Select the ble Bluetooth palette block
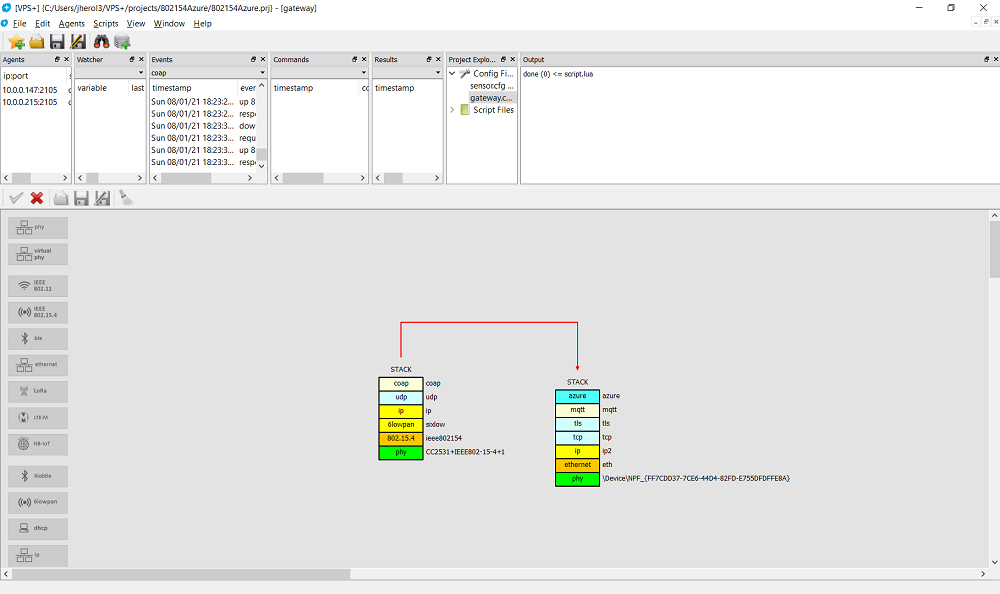 tap(39, 338)
